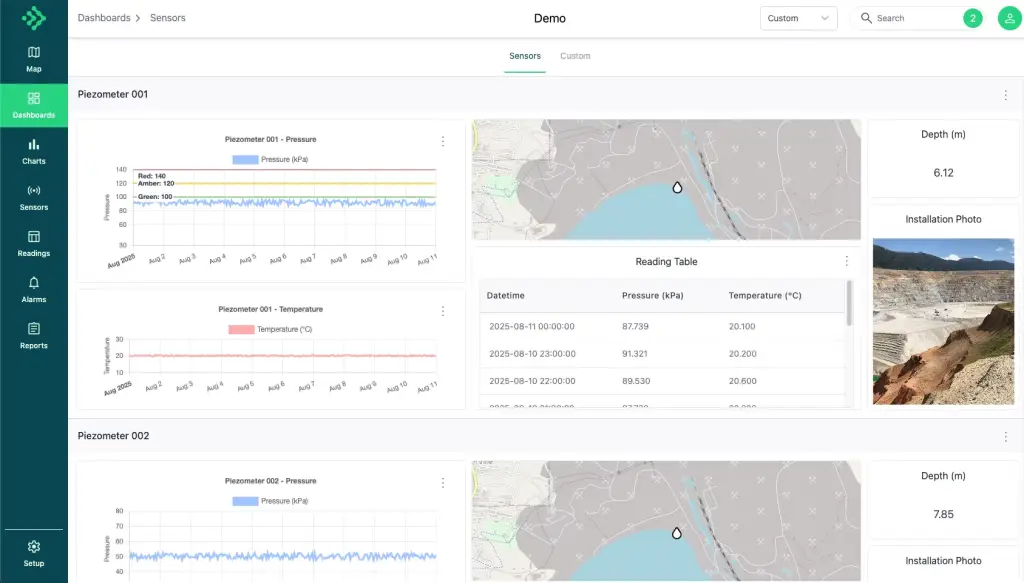Screen dimensions: 1024x583
Task: Open the Map page from sidebar
Action: click(34, 59)
